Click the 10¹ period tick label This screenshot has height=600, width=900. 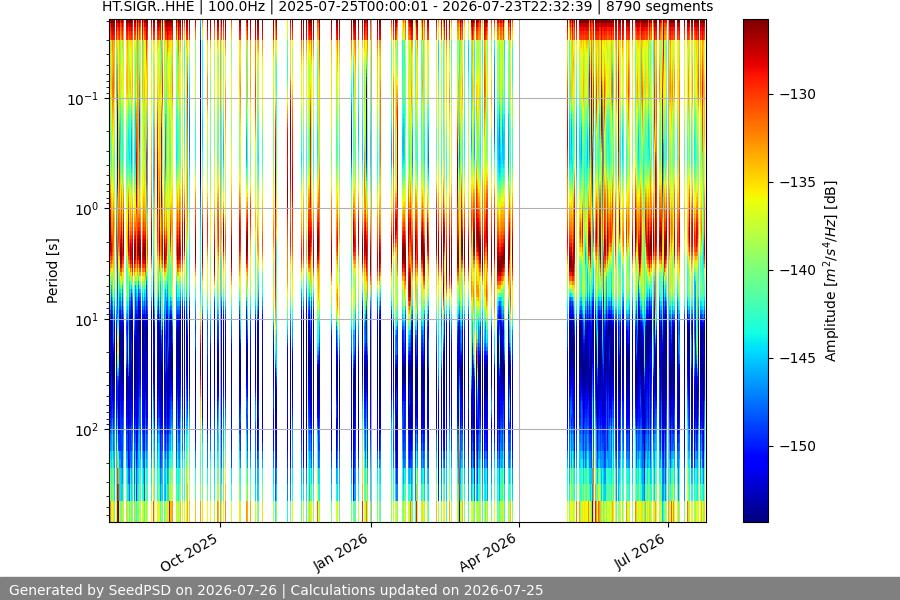86,320
